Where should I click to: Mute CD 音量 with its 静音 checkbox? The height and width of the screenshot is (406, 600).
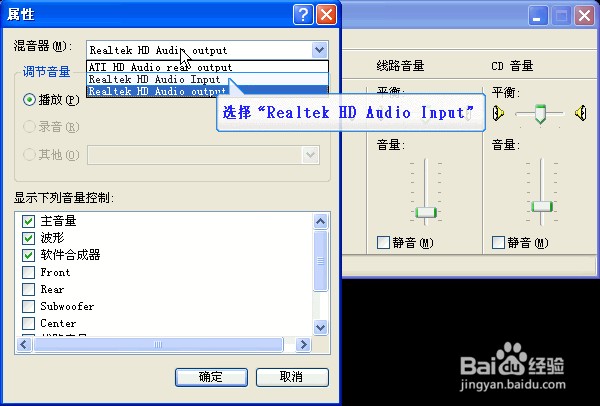click(498, 242)
